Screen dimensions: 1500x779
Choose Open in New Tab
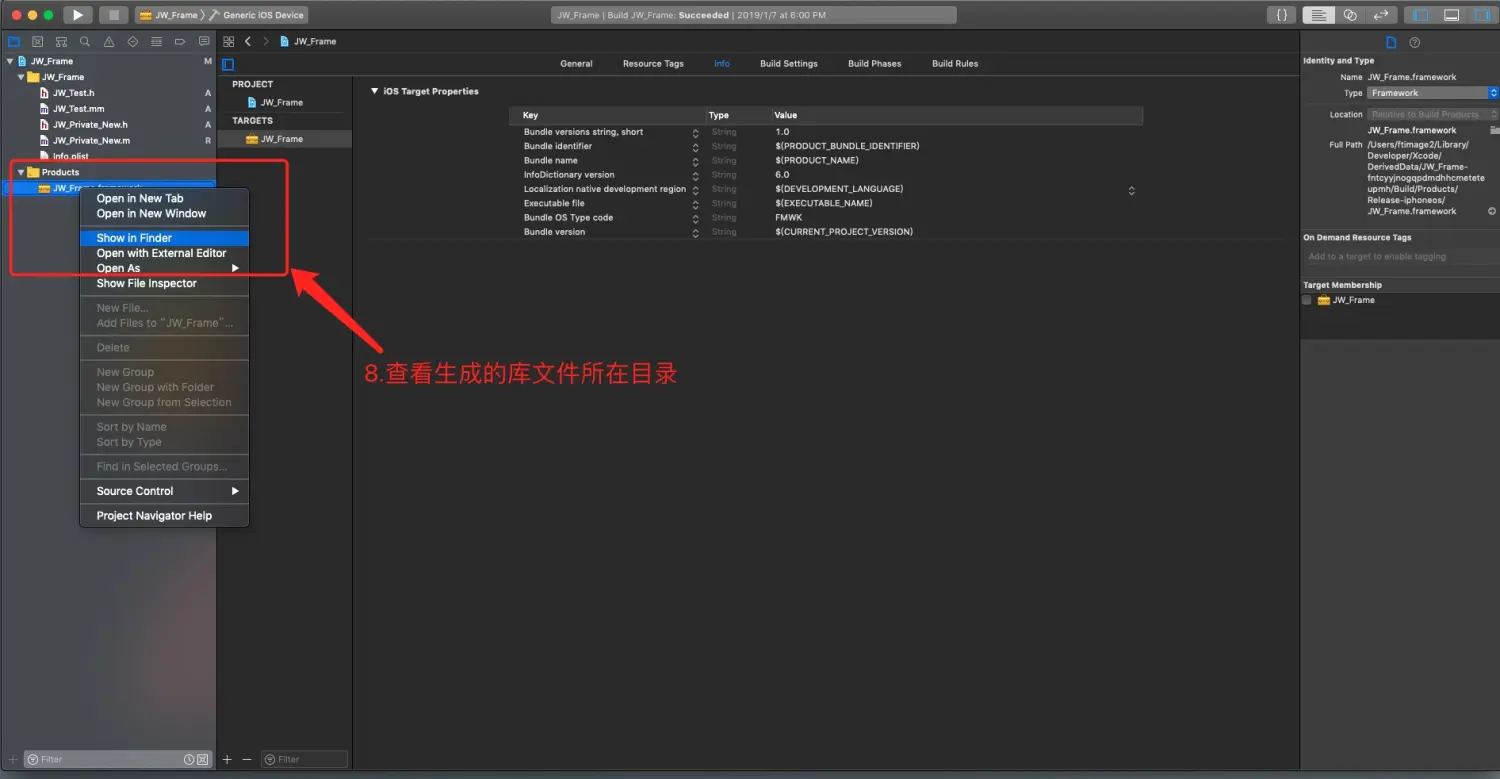point(164,198)
